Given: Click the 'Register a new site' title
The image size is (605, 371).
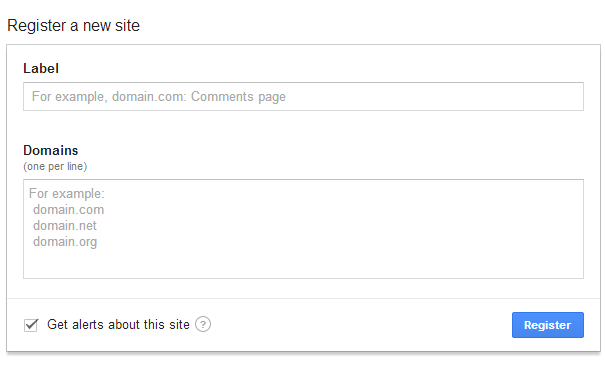Looking at the screenshot, I should pos(73,26).
